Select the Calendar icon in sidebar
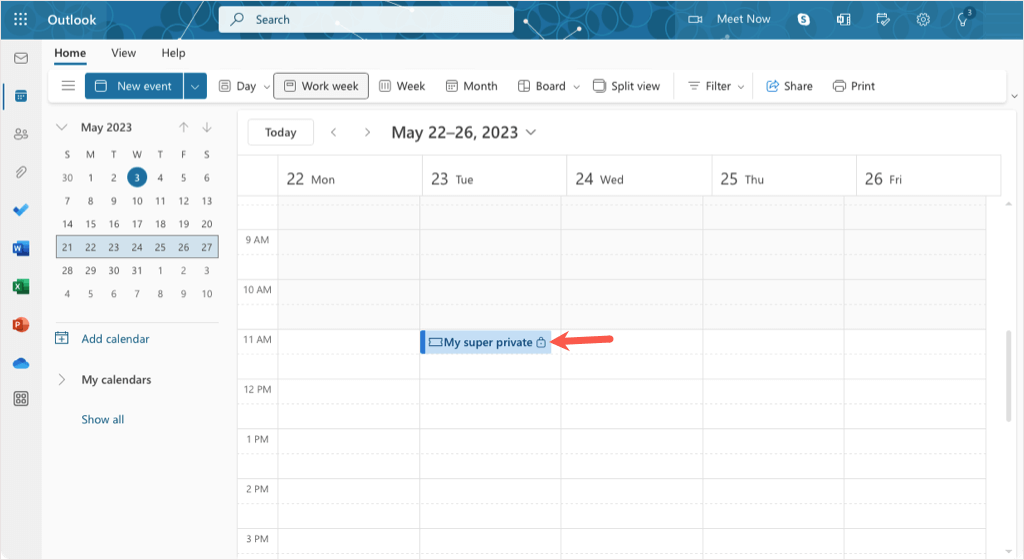The height and width of the screenshot is (560, 1024). click(21, 97)
